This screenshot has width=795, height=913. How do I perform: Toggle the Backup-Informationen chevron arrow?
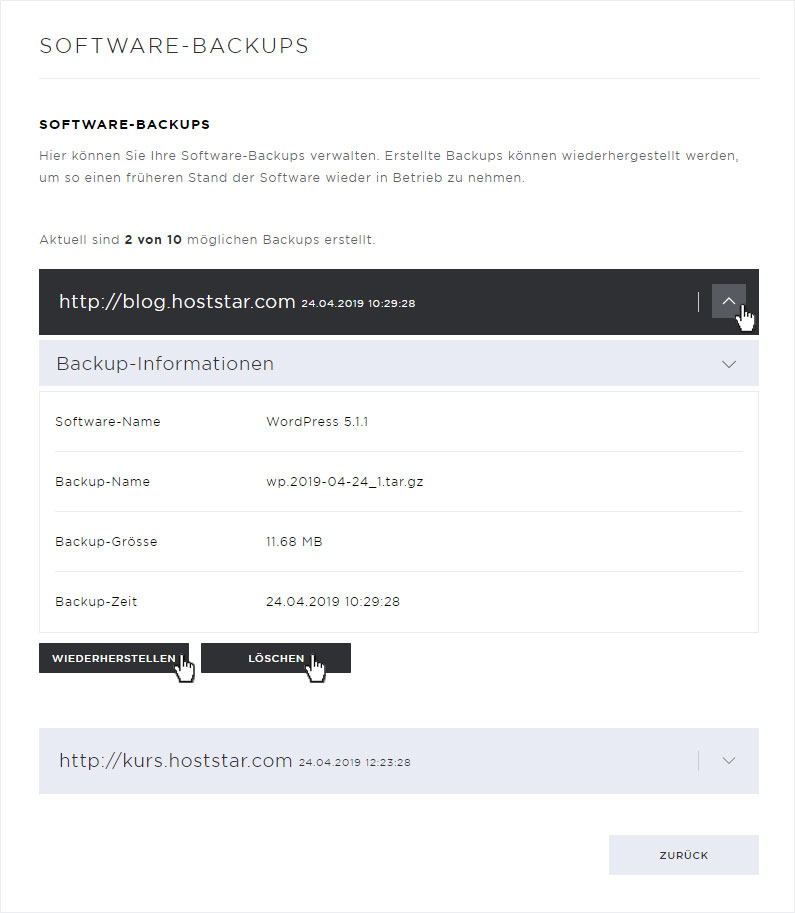728,364
